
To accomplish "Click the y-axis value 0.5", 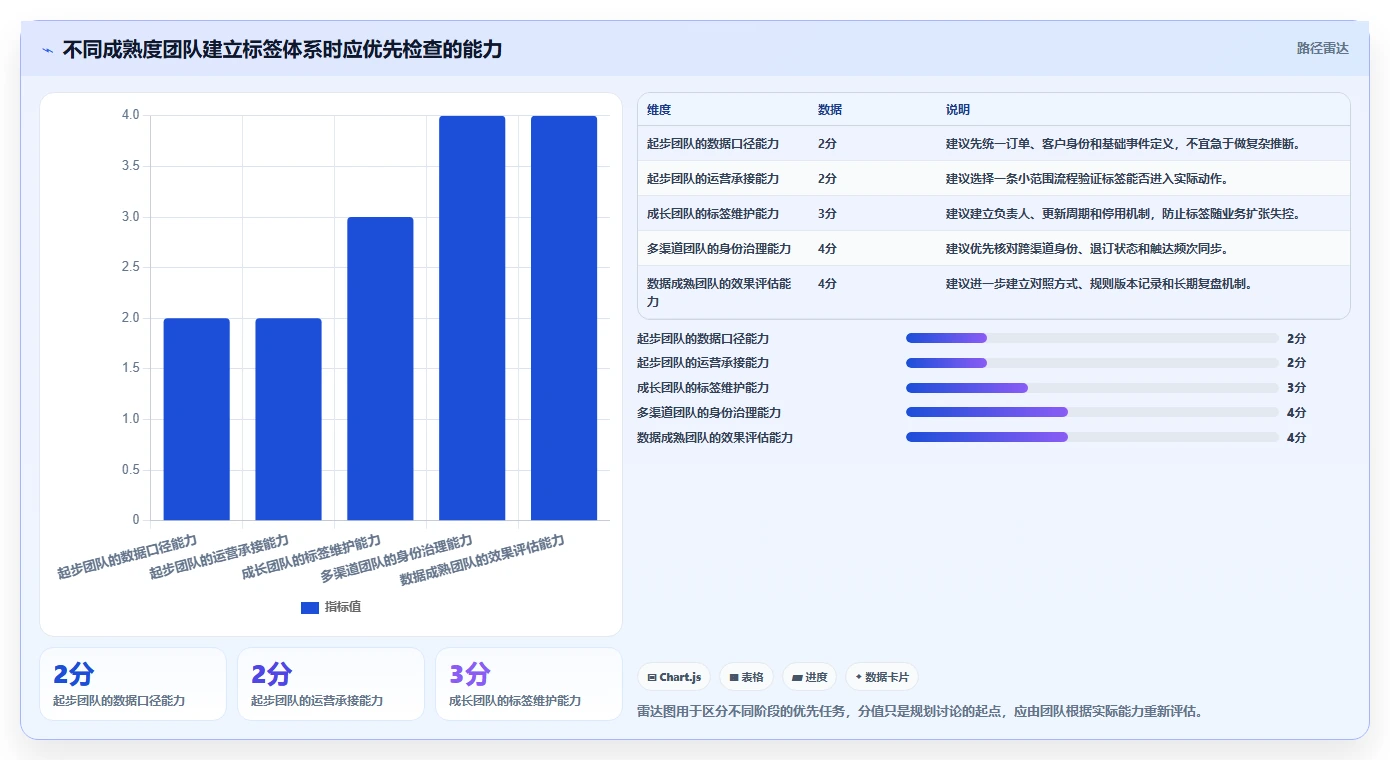I will coord(131,470).
